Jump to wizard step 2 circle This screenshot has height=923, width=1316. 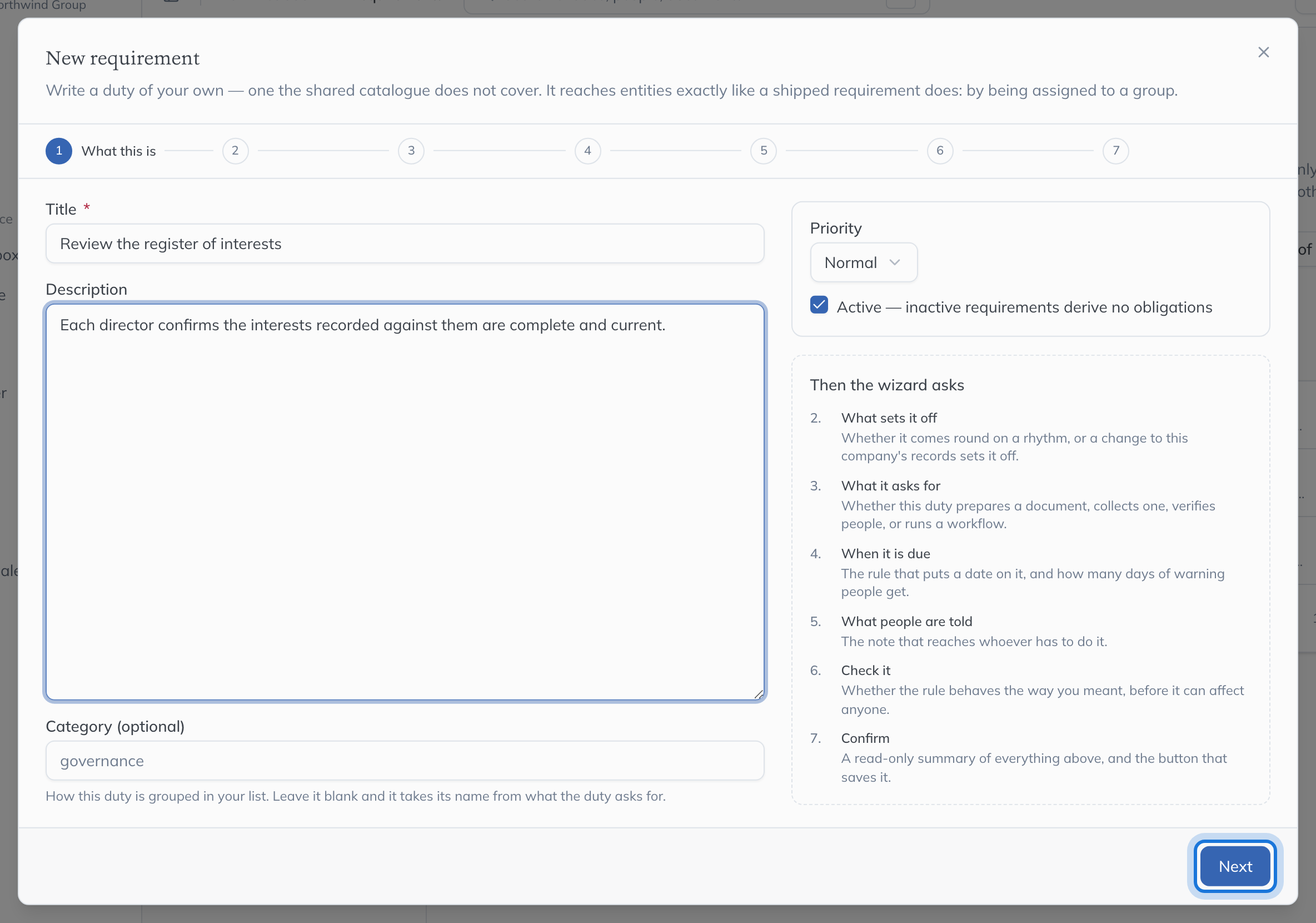235,151
